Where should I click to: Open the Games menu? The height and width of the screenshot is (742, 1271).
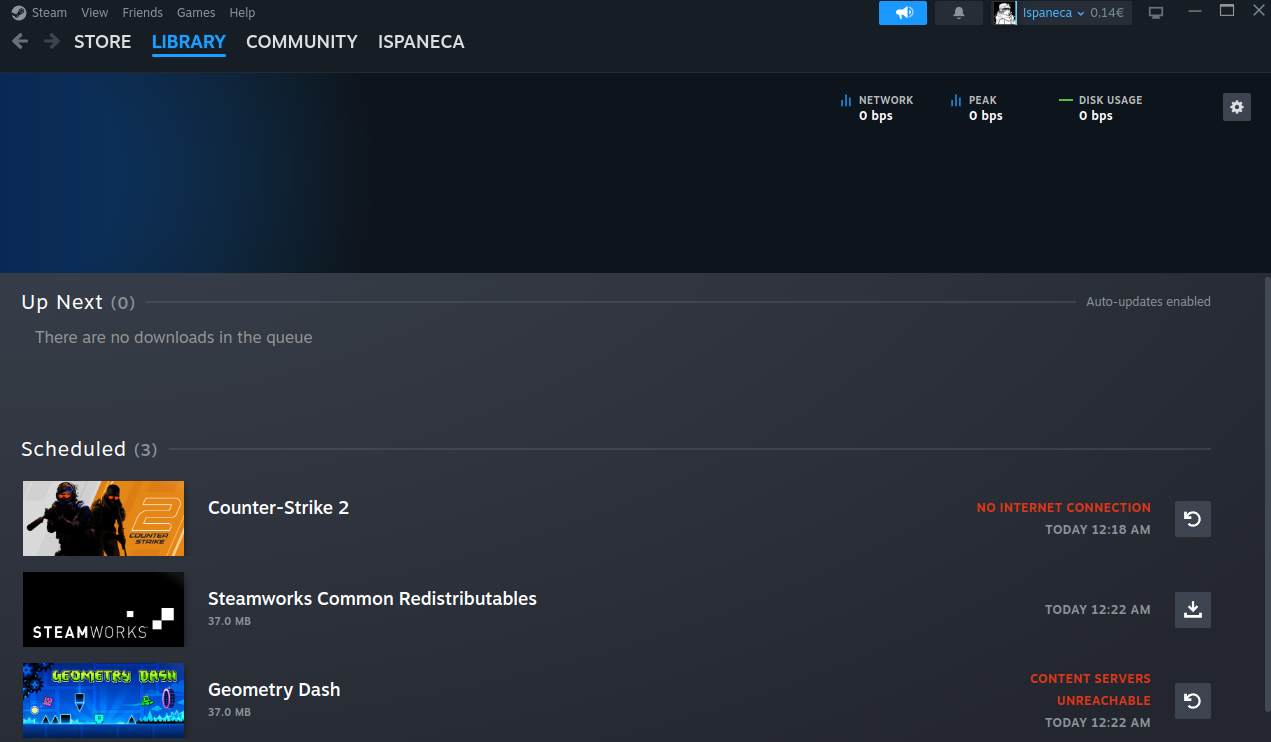196,13
